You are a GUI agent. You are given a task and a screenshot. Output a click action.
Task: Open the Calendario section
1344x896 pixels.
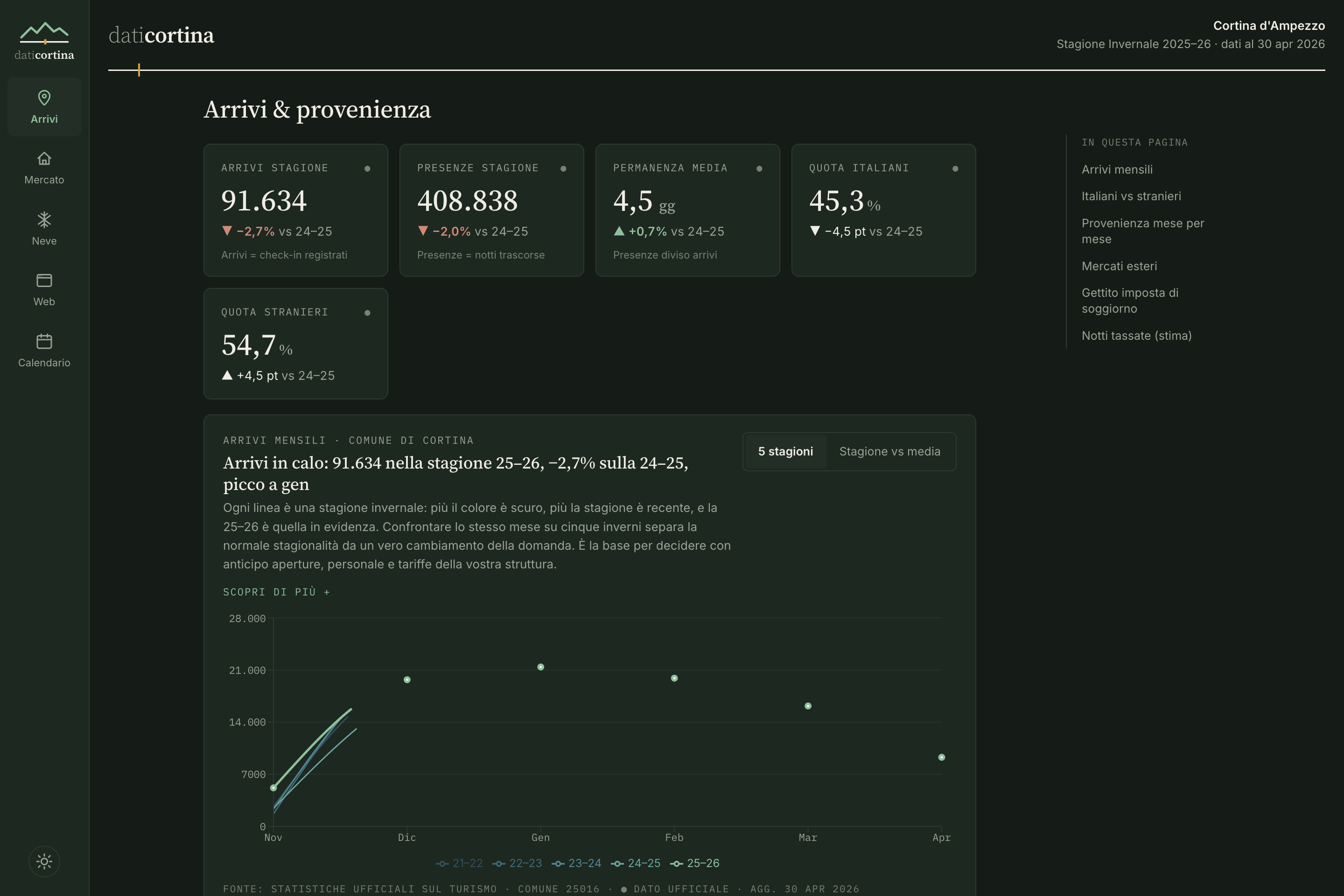44,350
